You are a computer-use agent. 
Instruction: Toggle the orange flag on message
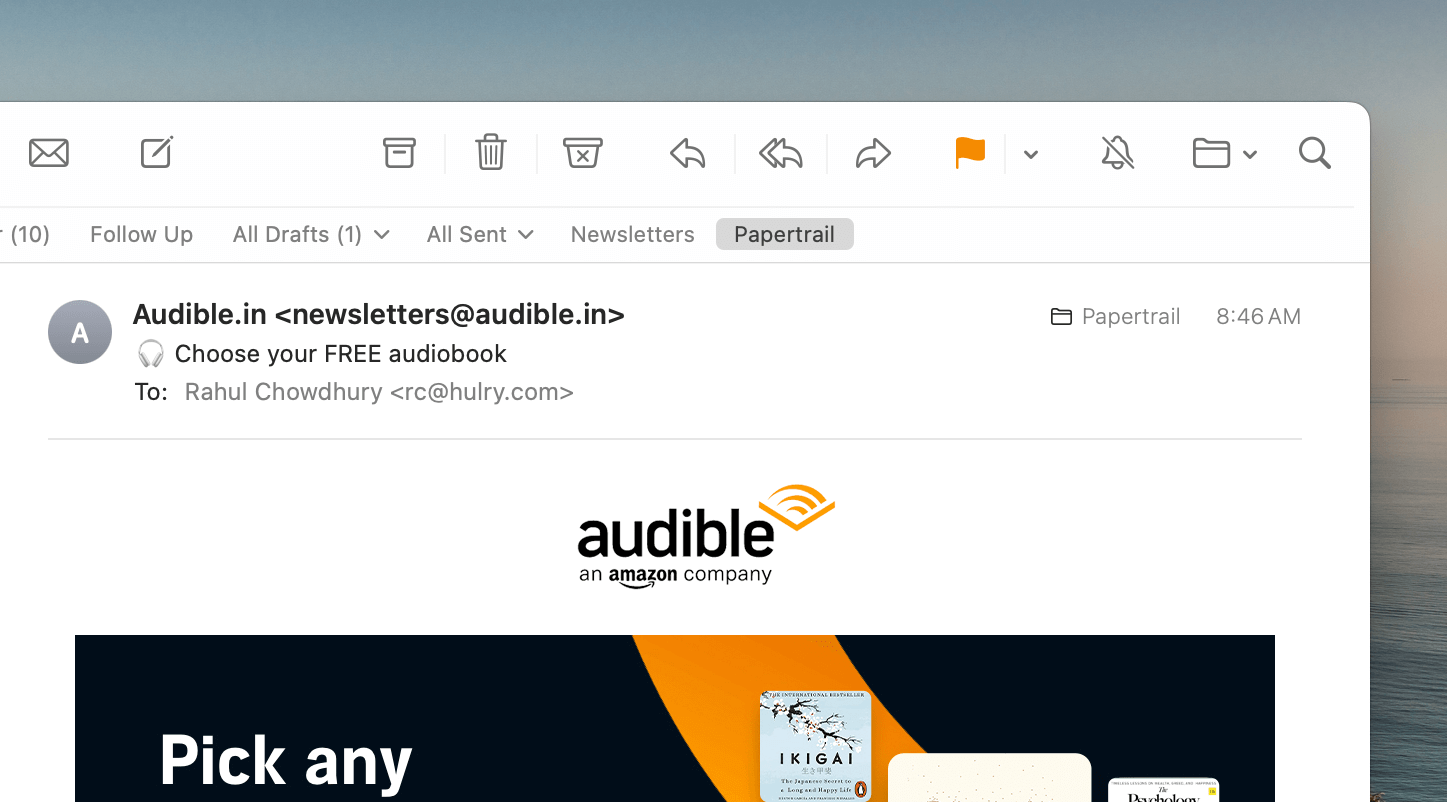(x=970, y=153)
